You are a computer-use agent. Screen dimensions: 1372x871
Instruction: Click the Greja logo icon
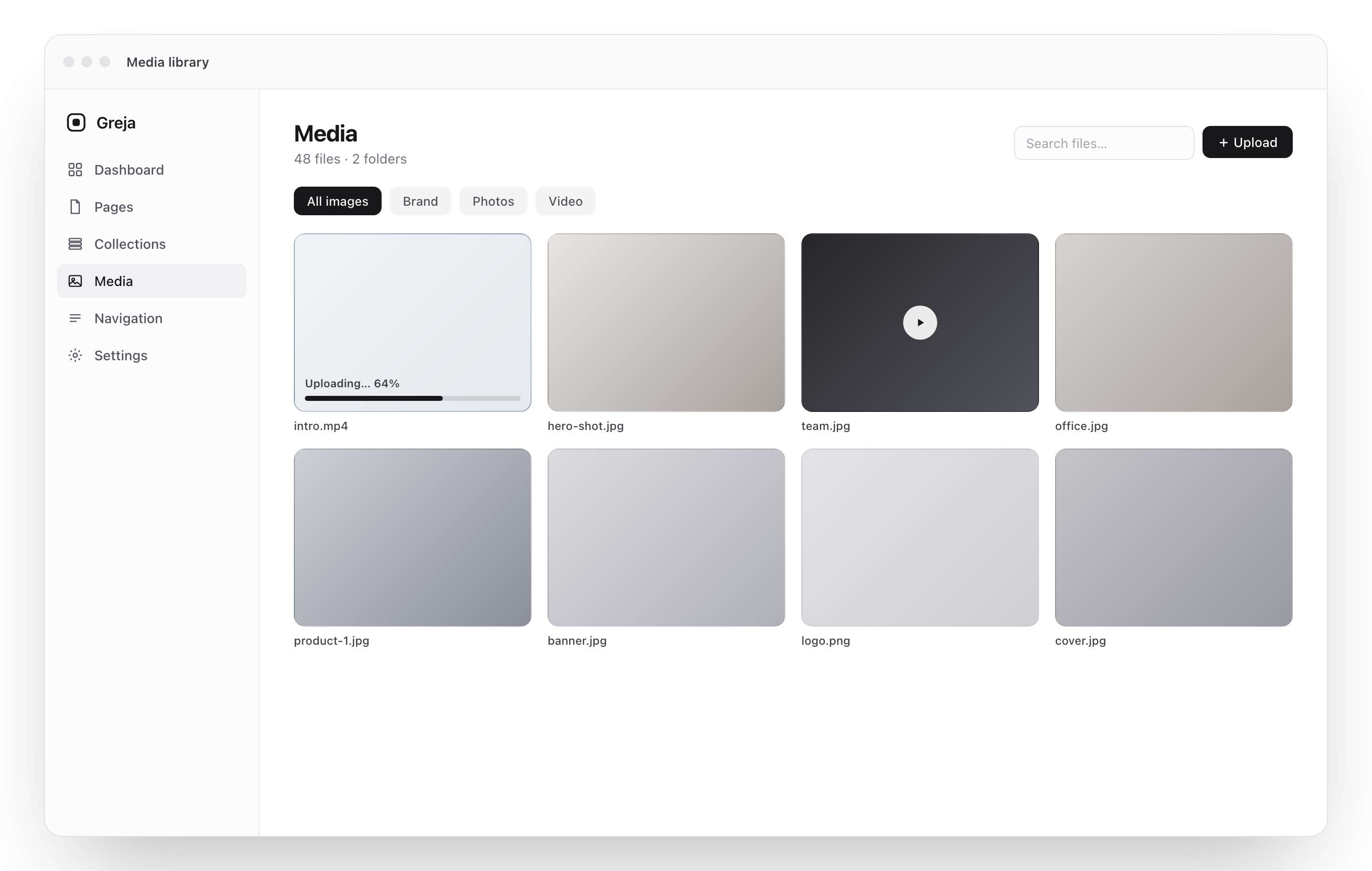coord(76,122)
